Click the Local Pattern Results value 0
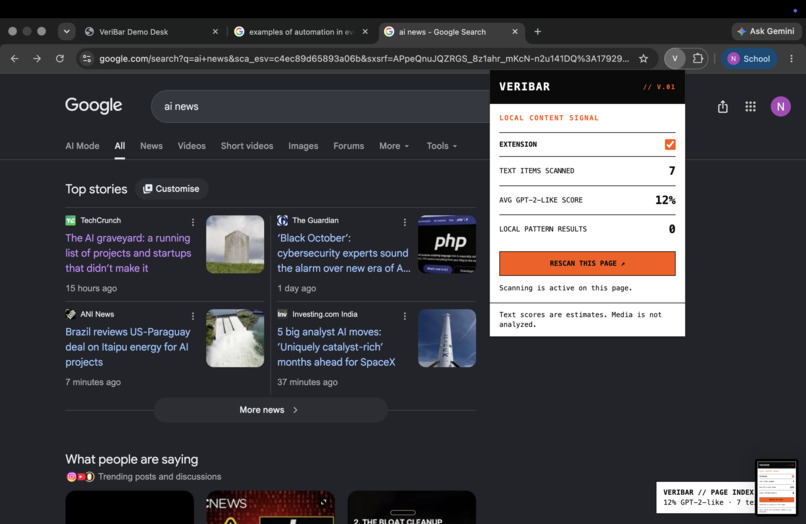 (x=672, y=229)
